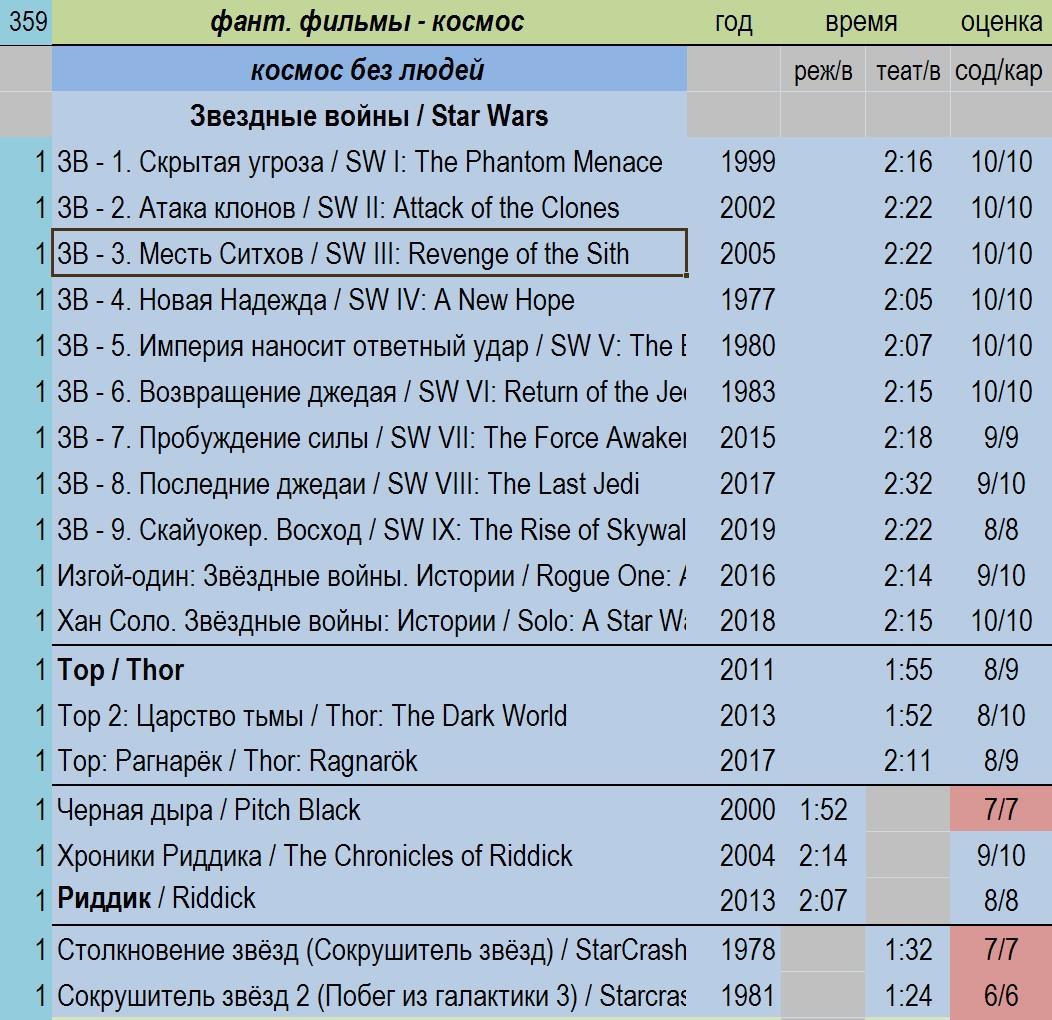
Task: Select 'ЗВ - 2. Атака клонов' title cell
Action: click(369, 208)
